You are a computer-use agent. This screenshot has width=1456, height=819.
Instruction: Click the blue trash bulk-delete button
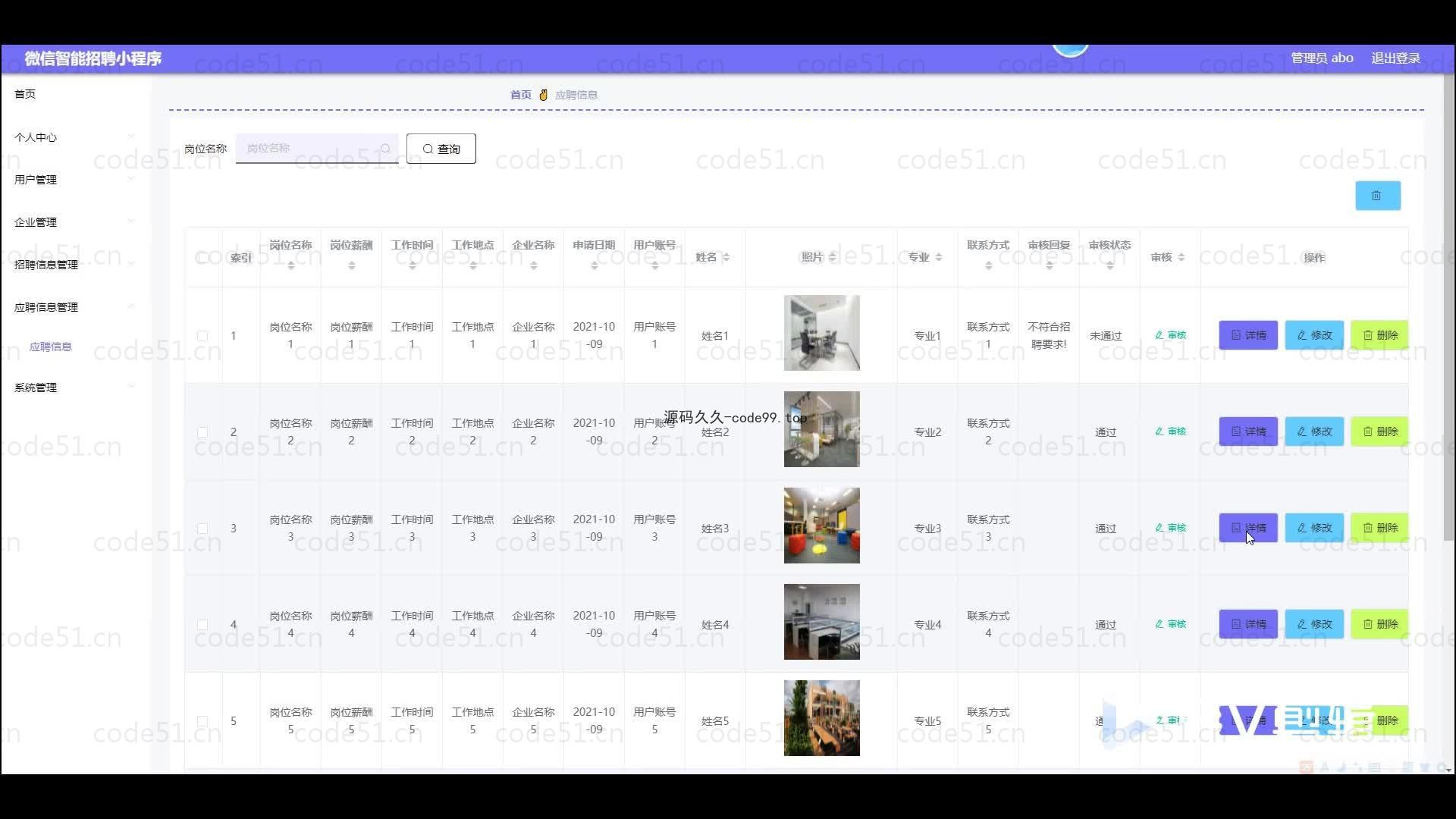tap(1377, 196)
